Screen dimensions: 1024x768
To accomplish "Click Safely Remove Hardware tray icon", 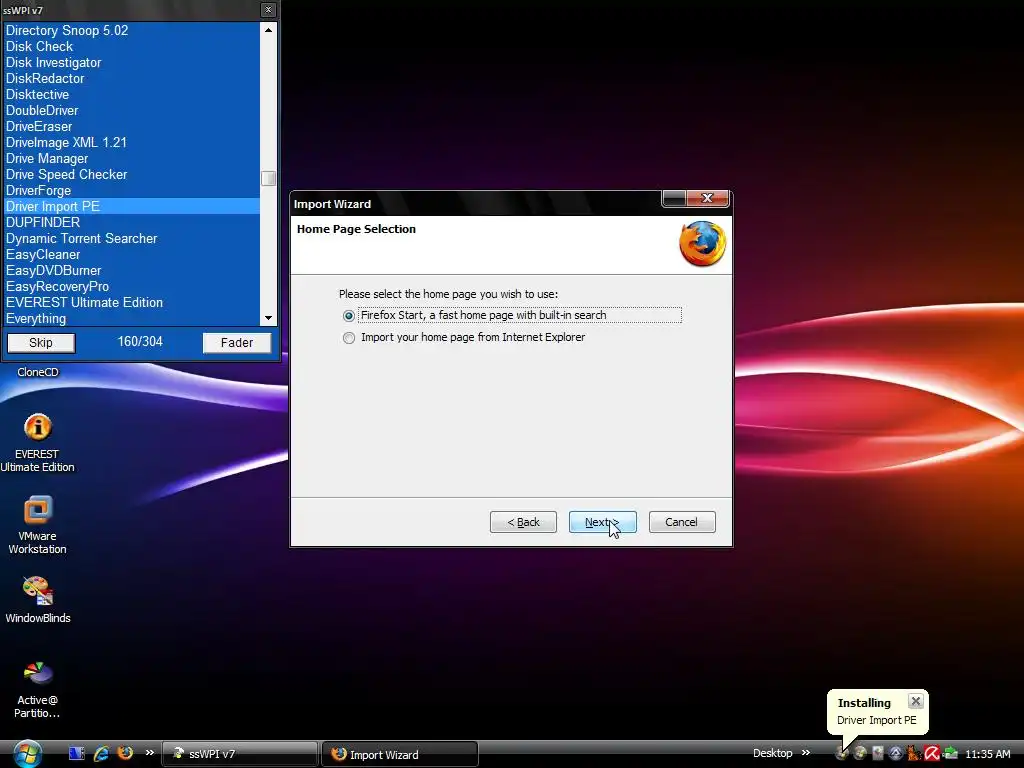I will (951, 753).
